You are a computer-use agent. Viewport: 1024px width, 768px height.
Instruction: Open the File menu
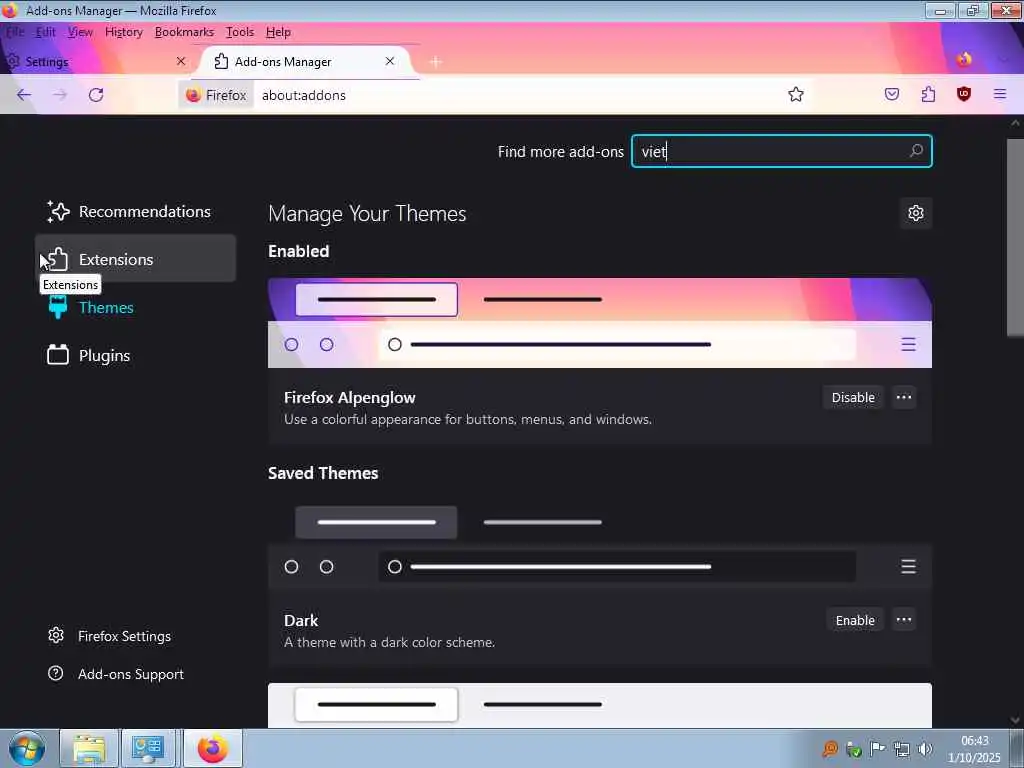[x=14, y=32]
